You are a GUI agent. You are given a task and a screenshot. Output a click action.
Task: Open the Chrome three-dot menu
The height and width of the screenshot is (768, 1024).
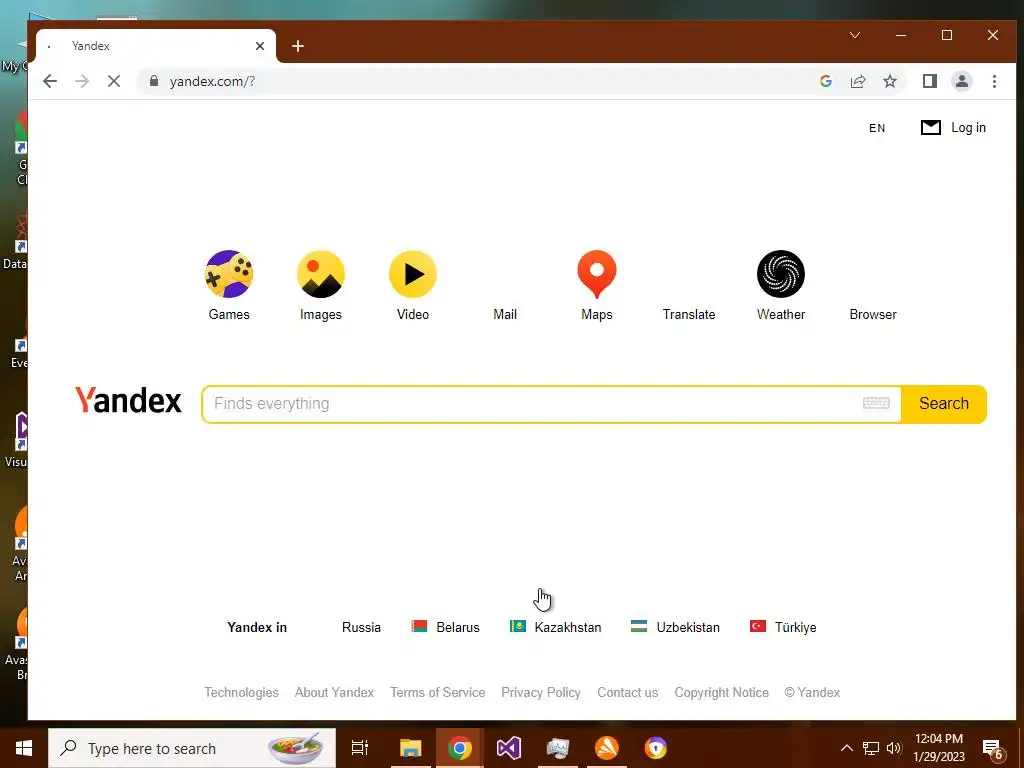click(x=994, y=81)
